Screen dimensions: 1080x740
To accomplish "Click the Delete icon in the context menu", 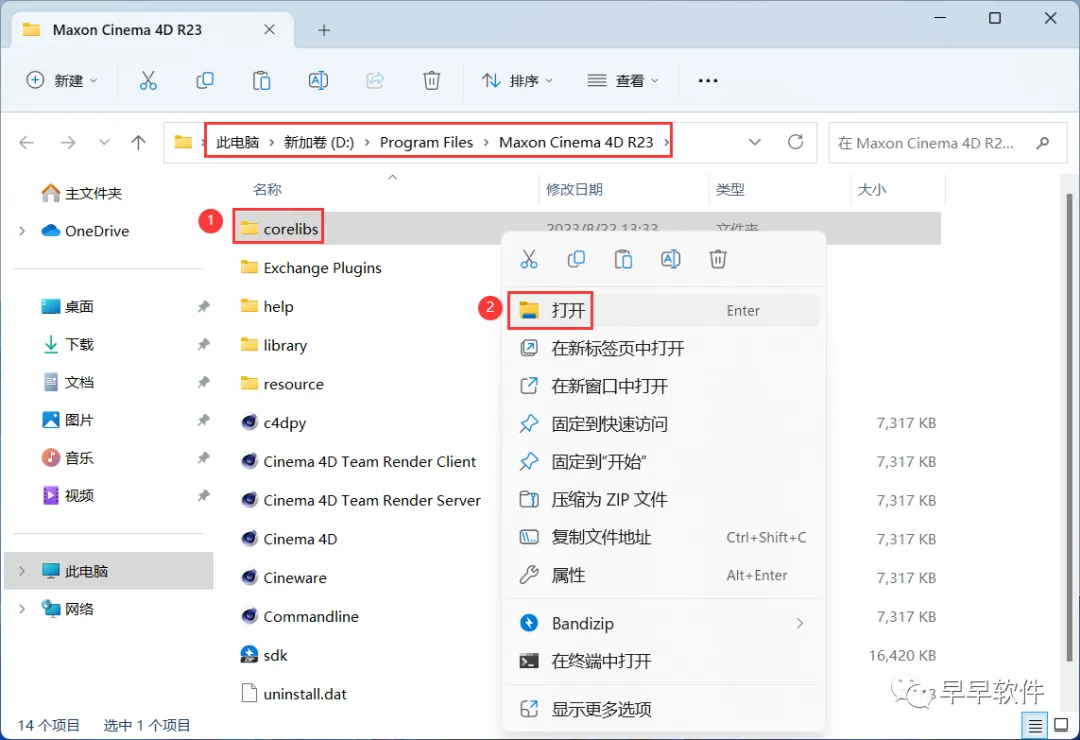I will pyautogui.click(x=718, y=259).
